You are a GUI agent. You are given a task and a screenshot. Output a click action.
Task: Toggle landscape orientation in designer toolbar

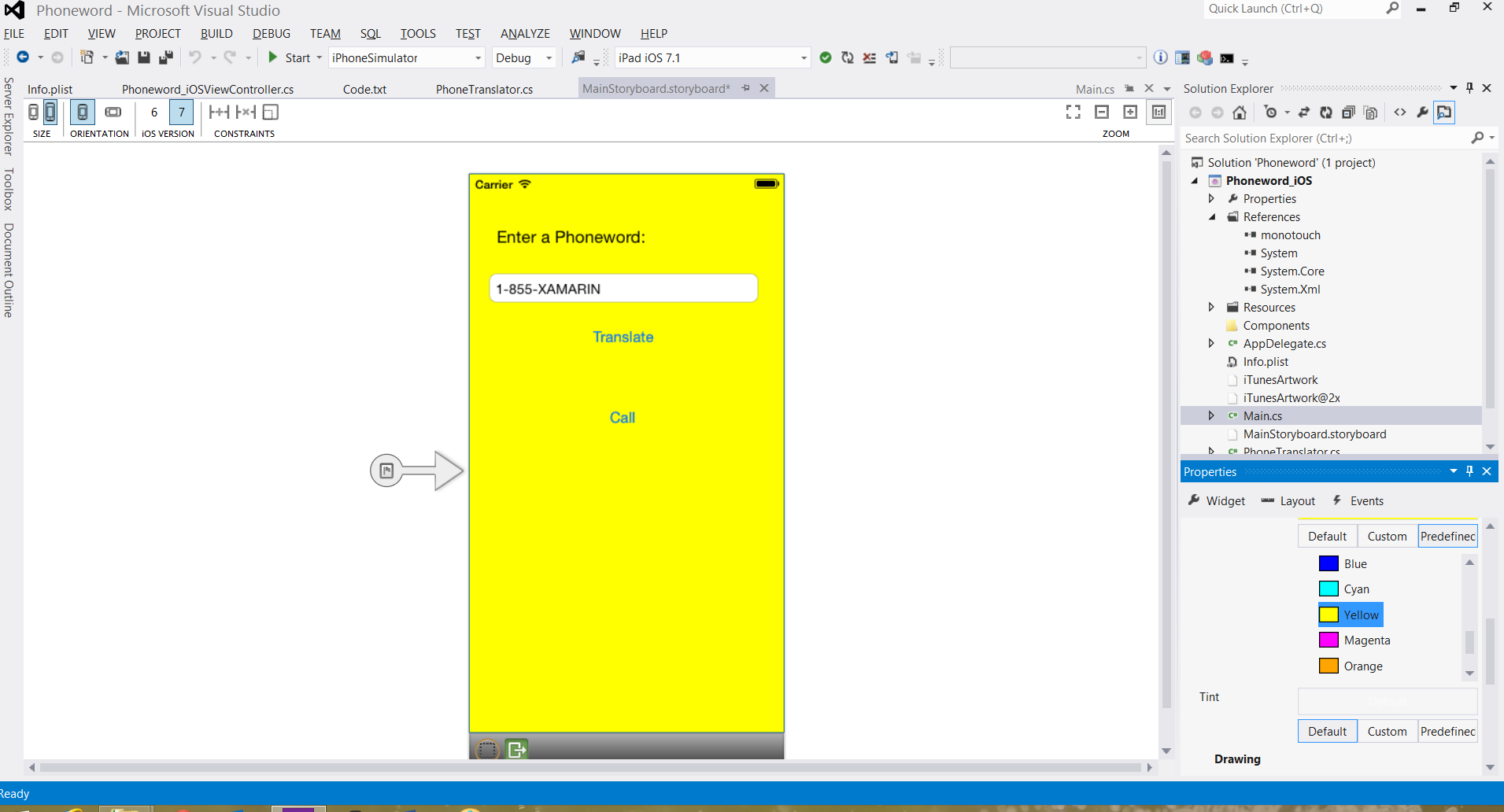pyautogui.click(x=113, y=113)
